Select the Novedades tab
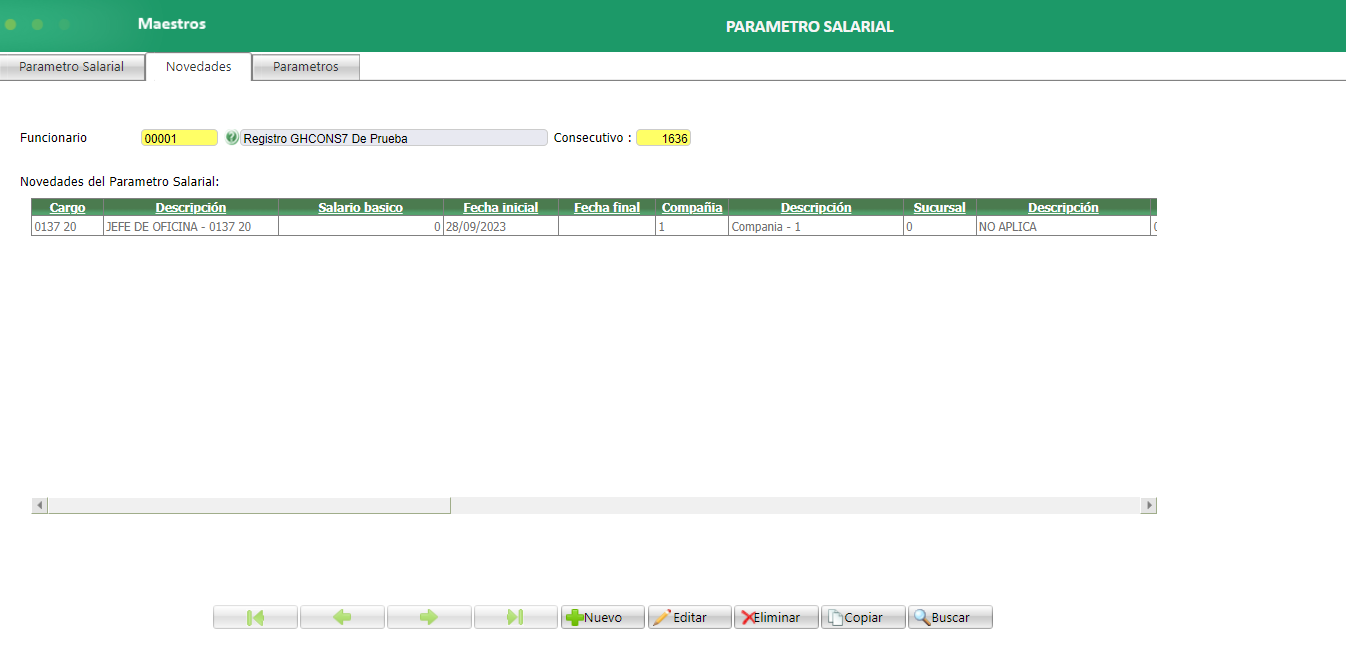This screenshot has width=1346, height=649. pos(197,66)
